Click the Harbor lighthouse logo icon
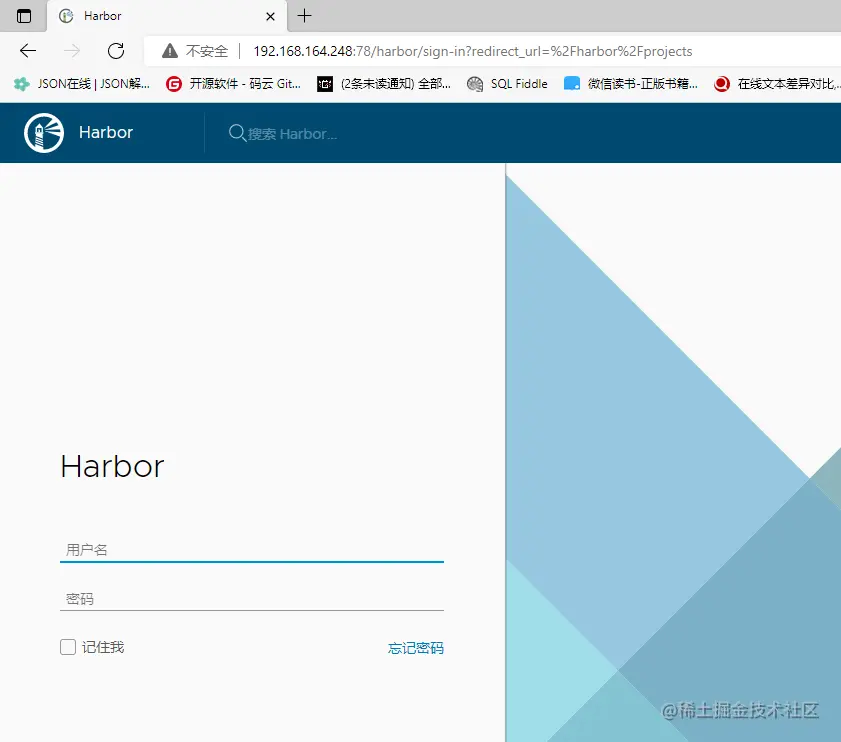Viewport: 841px width, 742px height. pyautogui.click(x=44, y=133)
